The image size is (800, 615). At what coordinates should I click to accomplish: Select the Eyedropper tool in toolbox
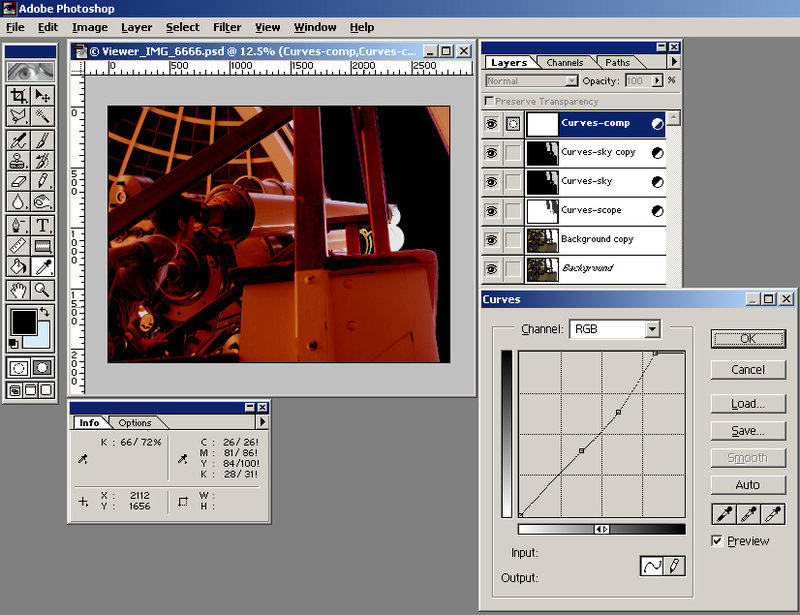(43, 266)
